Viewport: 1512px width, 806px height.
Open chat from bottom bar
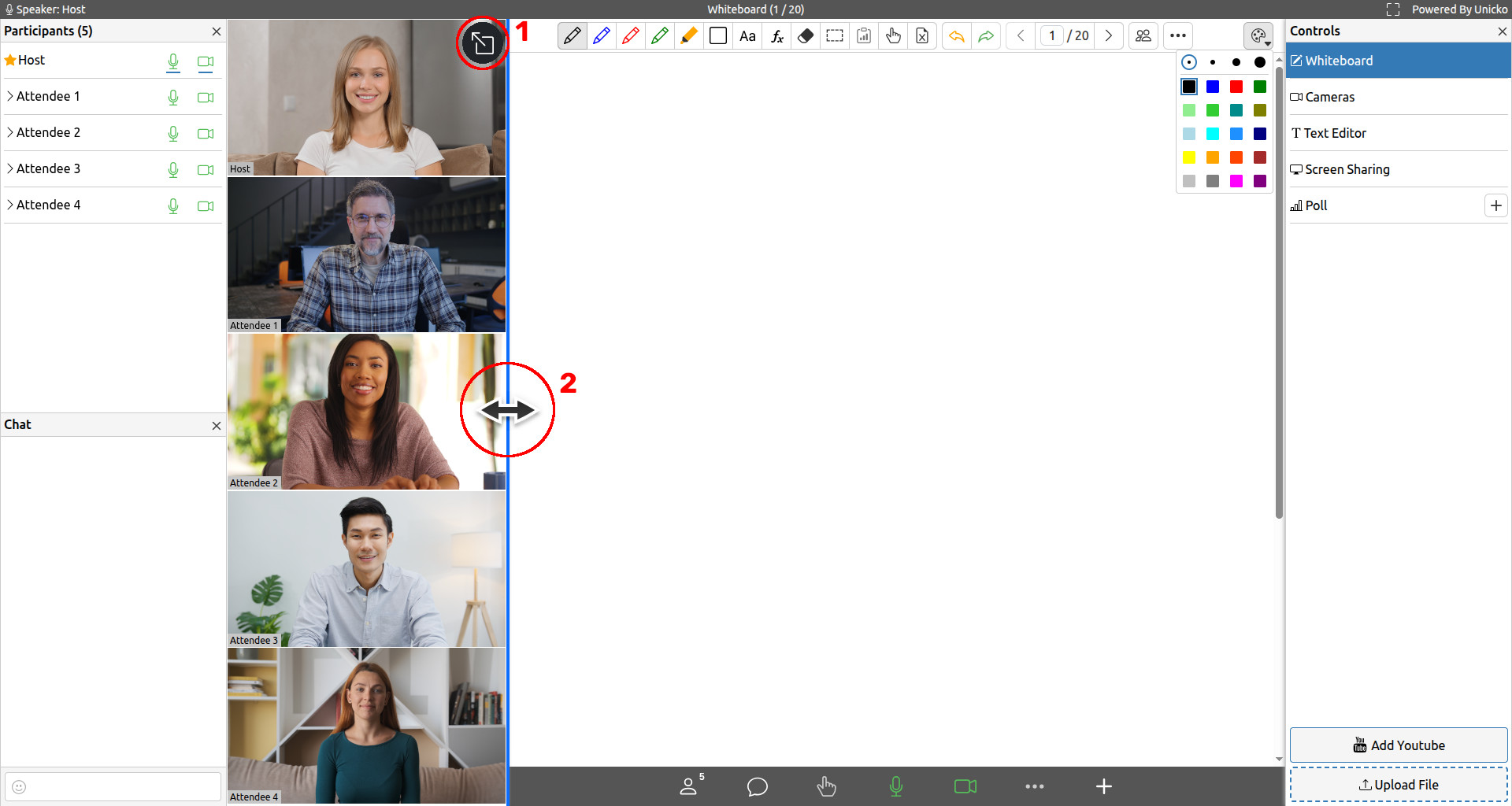click(x=758, y=786)
